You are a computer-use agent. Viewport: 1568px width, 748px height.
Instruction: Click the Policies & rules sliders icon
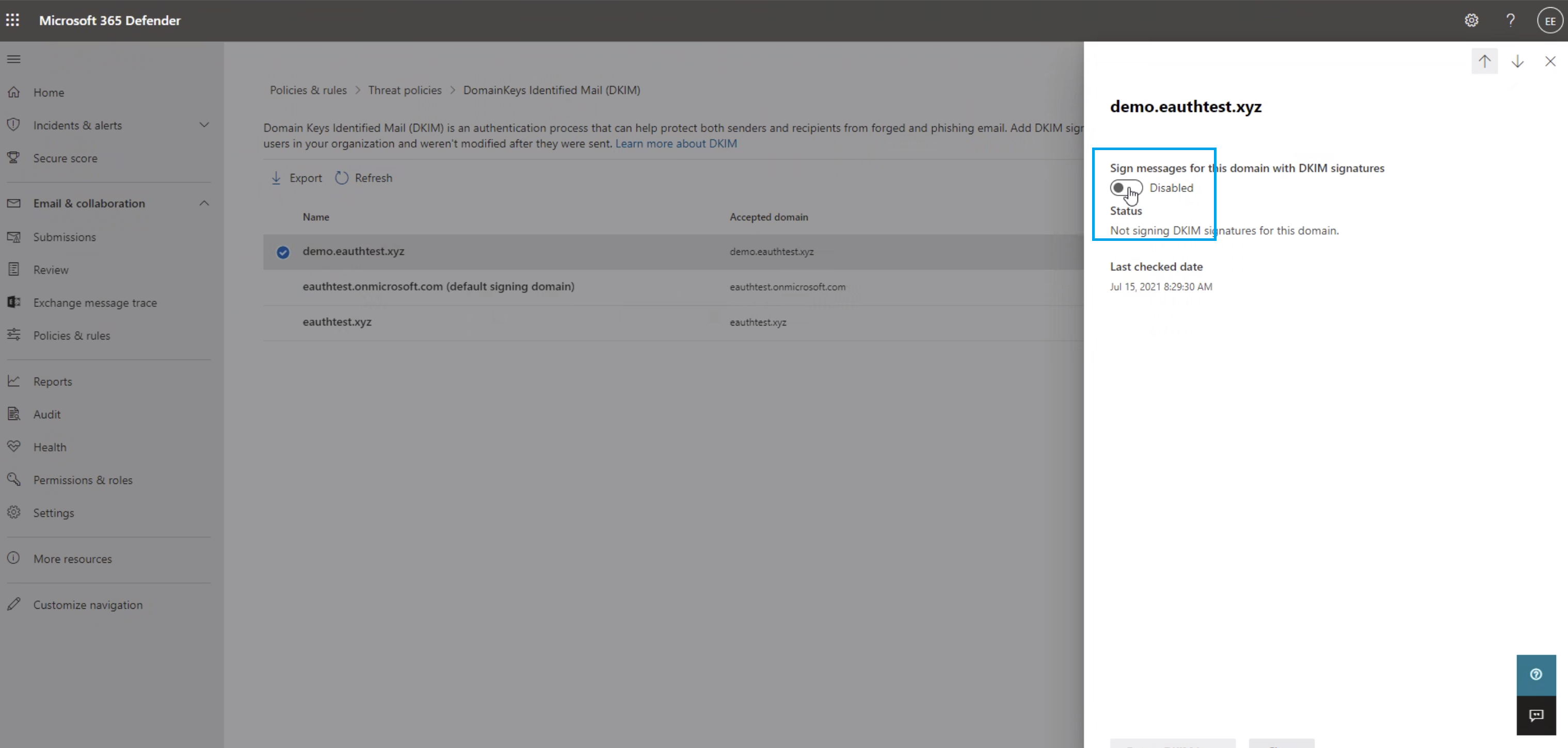click(13, 335)
